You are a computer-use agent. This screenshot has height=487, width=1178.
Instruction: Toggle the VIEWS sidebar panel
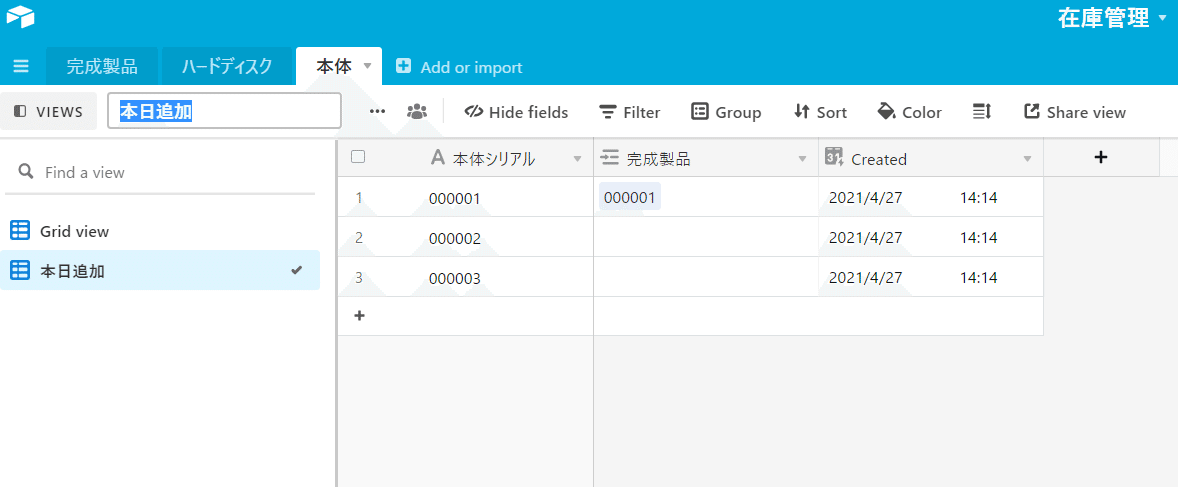click(49, 112)
